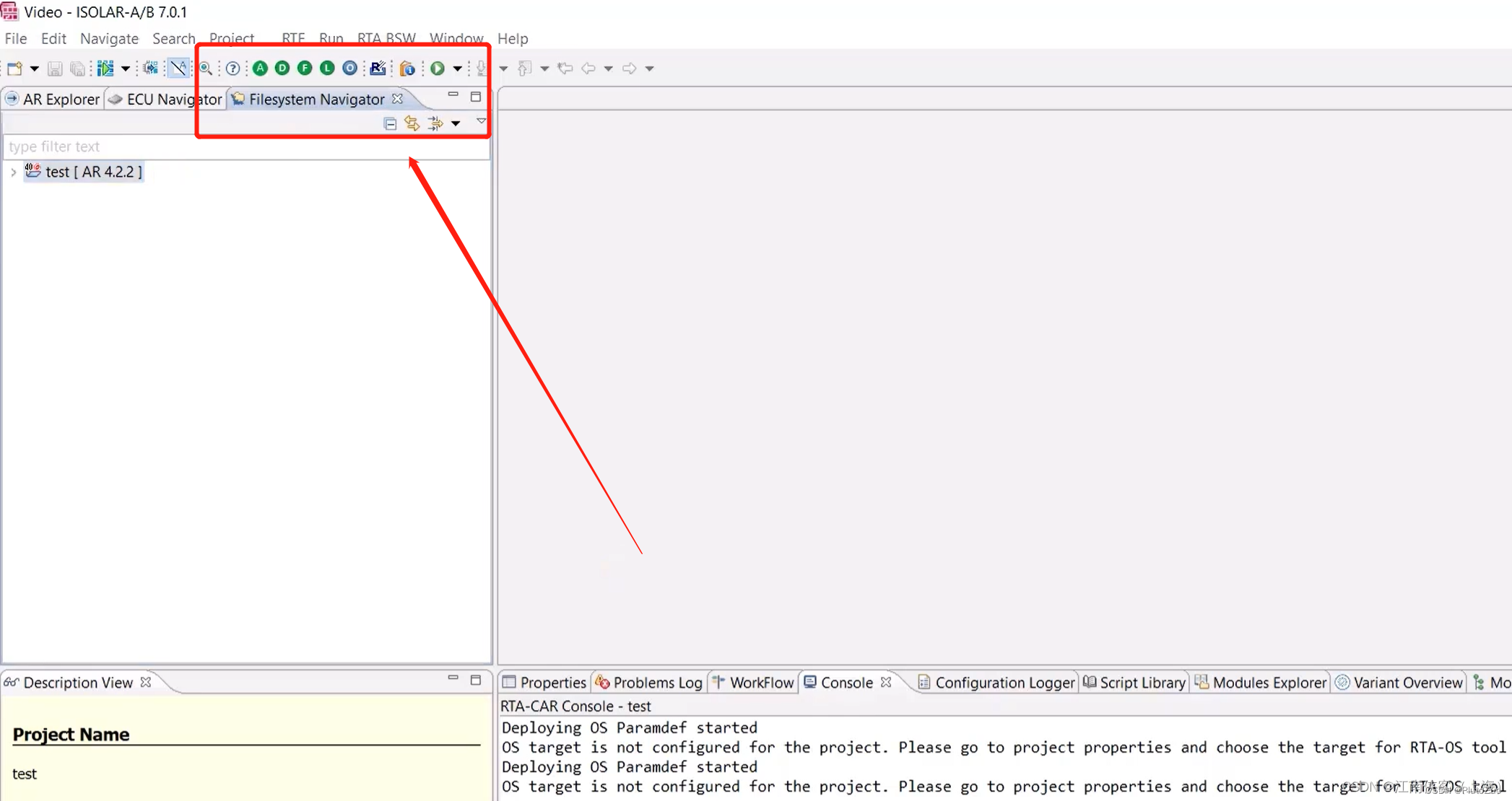Expand the test [ AR 4.2.2 ] project node
This screenshot has height=801, width=1512.
click(13, 172)
